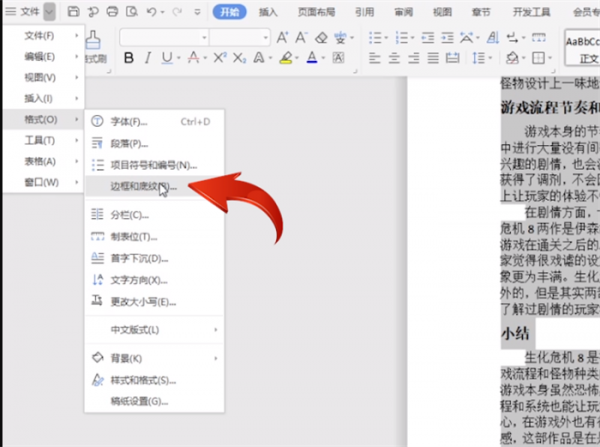Decrease font size with small A icon

[301, 38]
